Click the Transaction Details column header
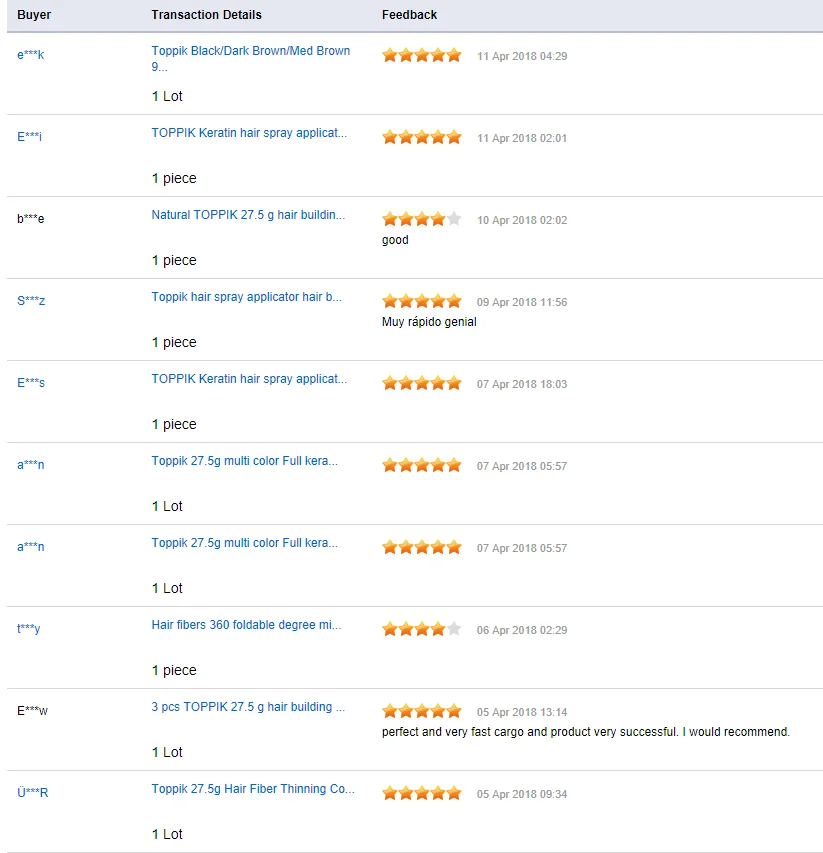This screenshot has width=823, height=853. [x=206, y=15]
